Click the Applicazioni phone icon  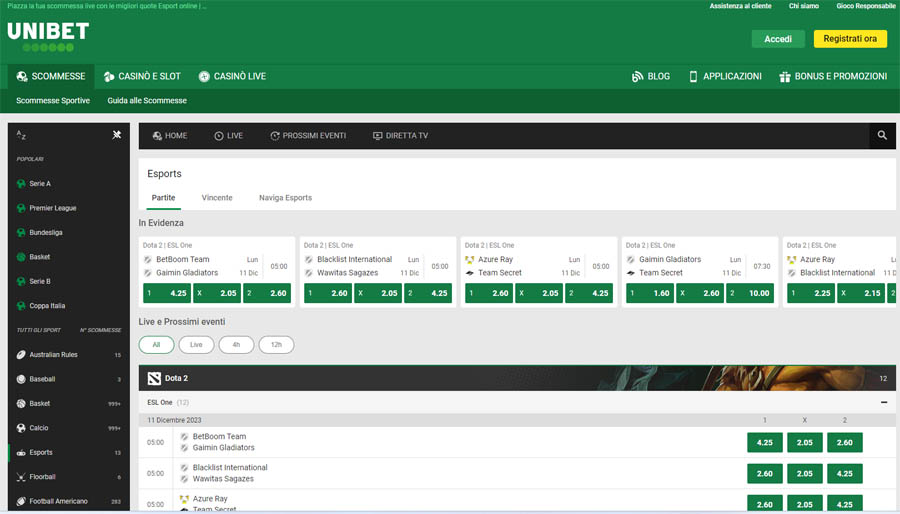693,76
